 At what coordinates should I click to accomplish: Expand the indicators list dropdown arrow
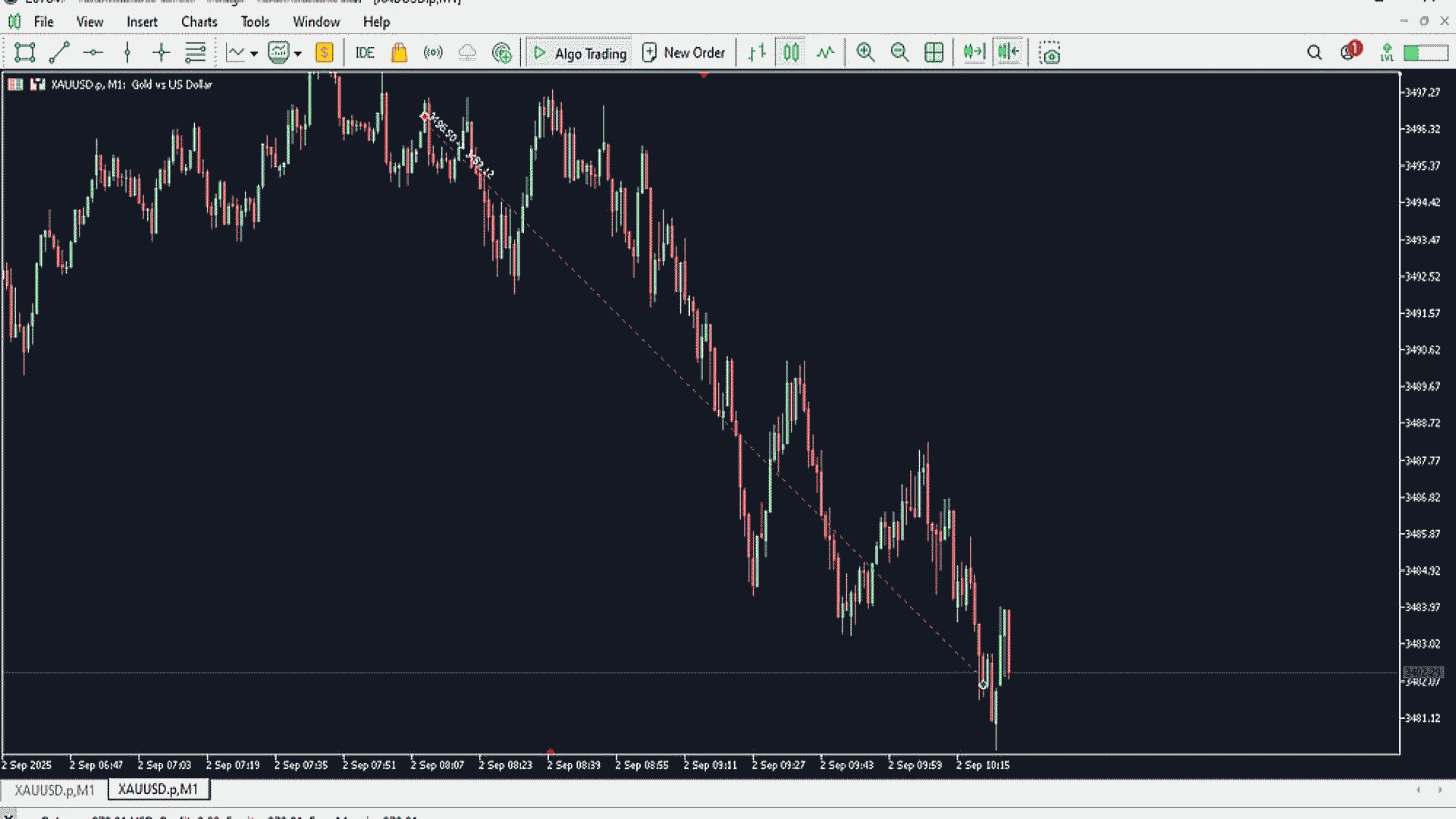(x=298, y=53)
